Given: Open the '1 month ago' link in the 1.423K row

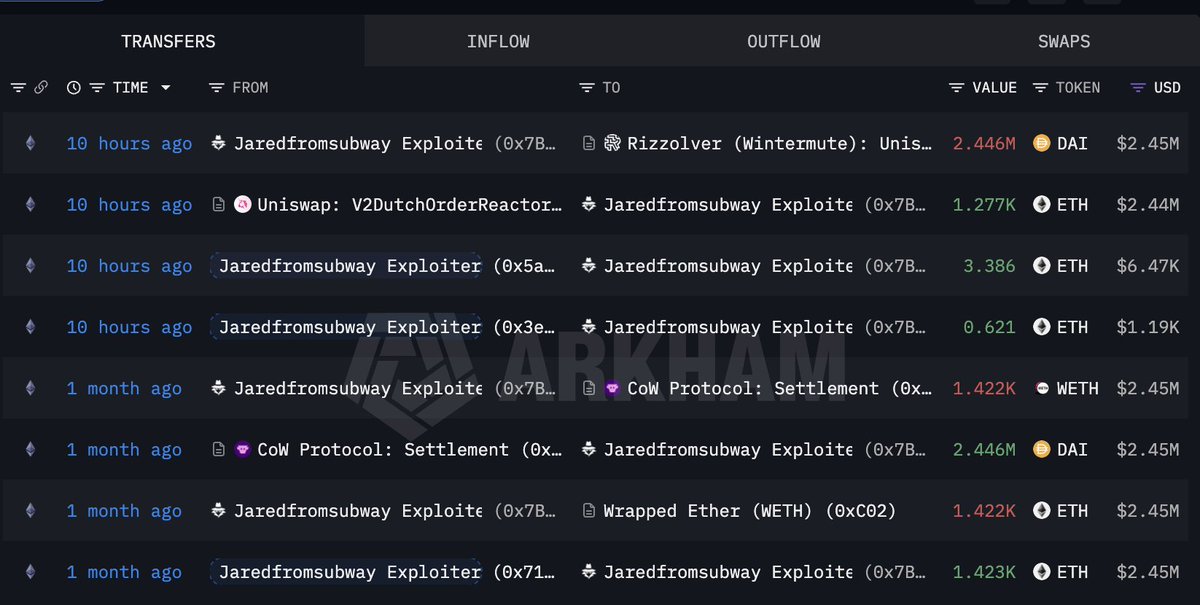Looking at the screenshot, I should [124, 572].
